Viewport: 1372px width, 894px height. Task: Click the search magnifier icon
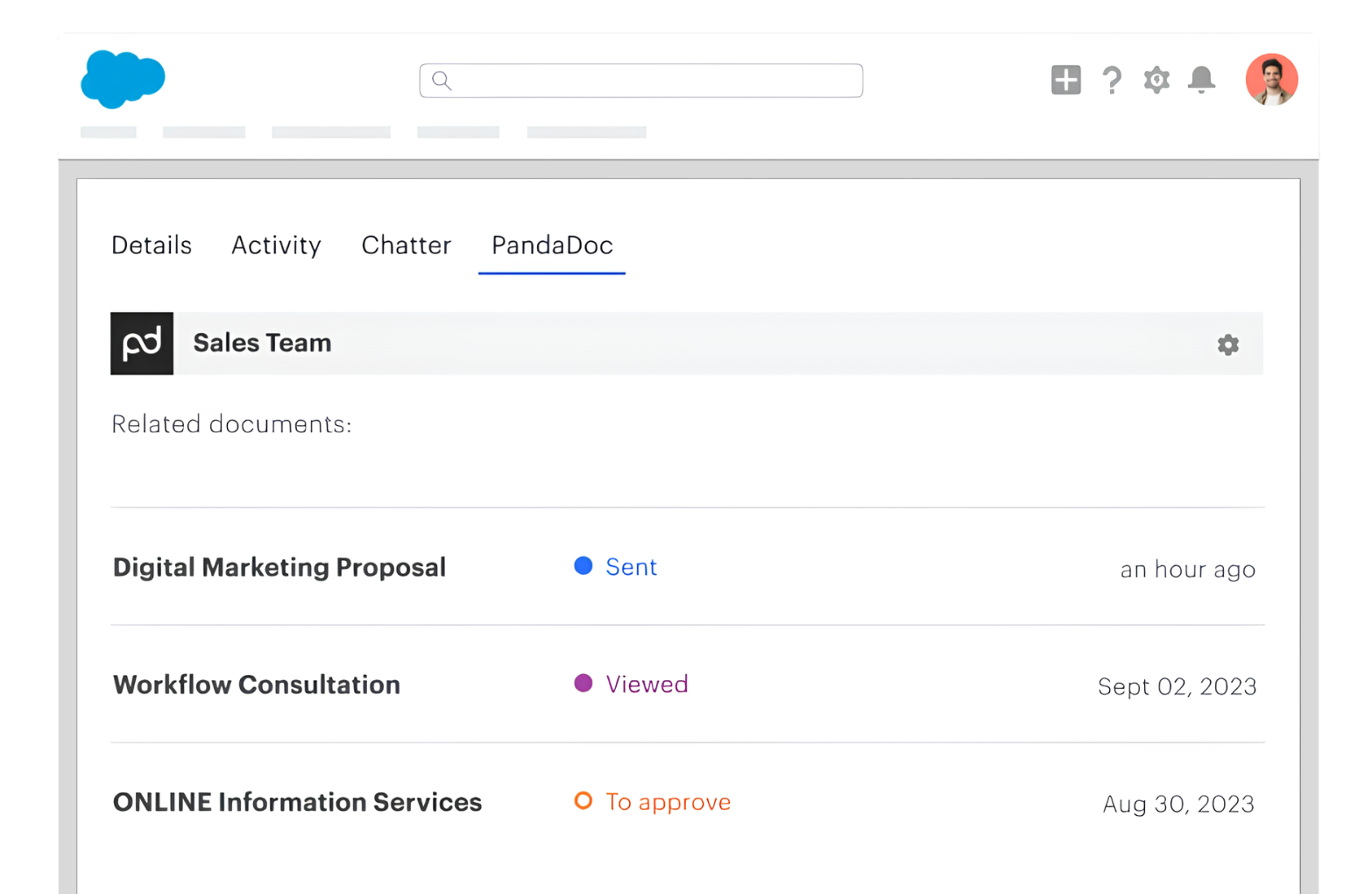(x=442, y=81)
